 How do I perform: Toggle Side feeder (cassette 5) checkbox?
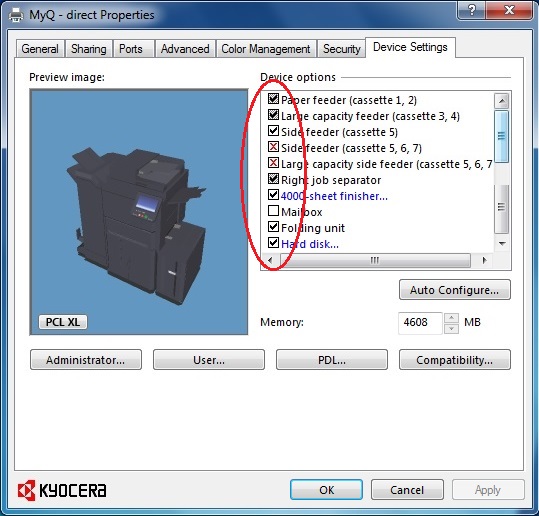click(x=273, y=131)
